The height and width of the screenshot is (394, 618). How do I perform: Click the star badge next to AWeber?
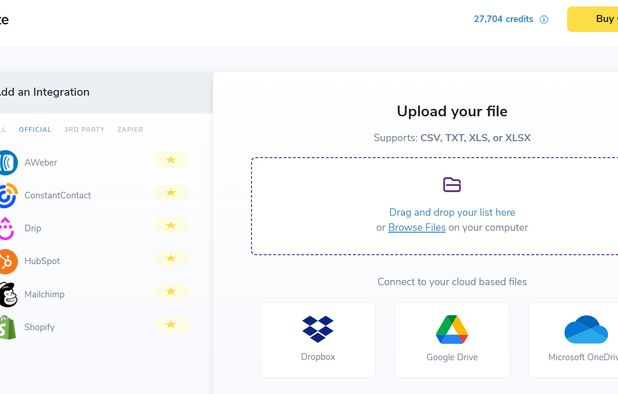pyautogui.click(x=171, y=160)
